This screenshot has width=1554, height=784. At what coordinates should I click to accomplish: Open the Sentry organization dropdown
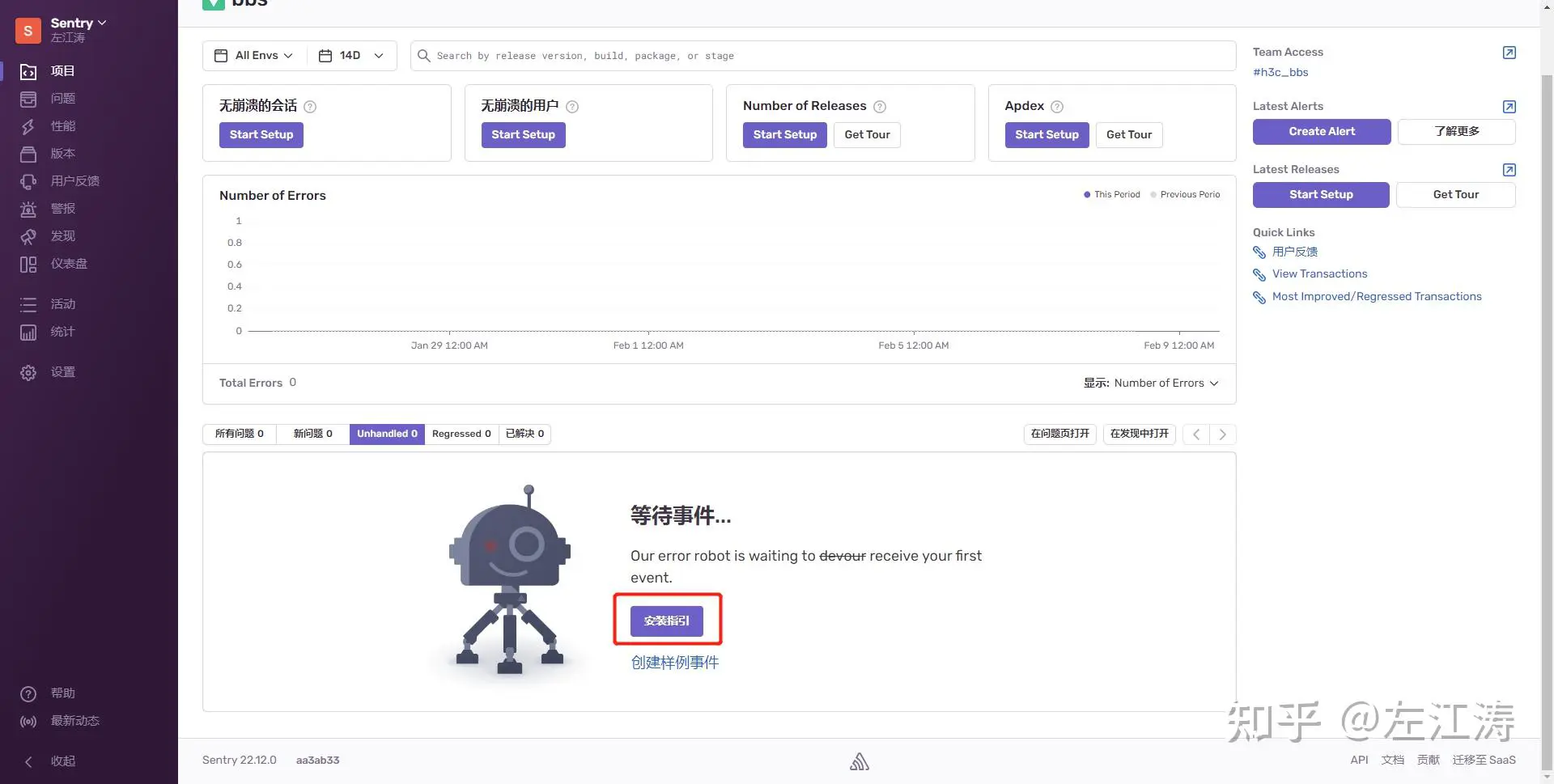coord(78,23)
